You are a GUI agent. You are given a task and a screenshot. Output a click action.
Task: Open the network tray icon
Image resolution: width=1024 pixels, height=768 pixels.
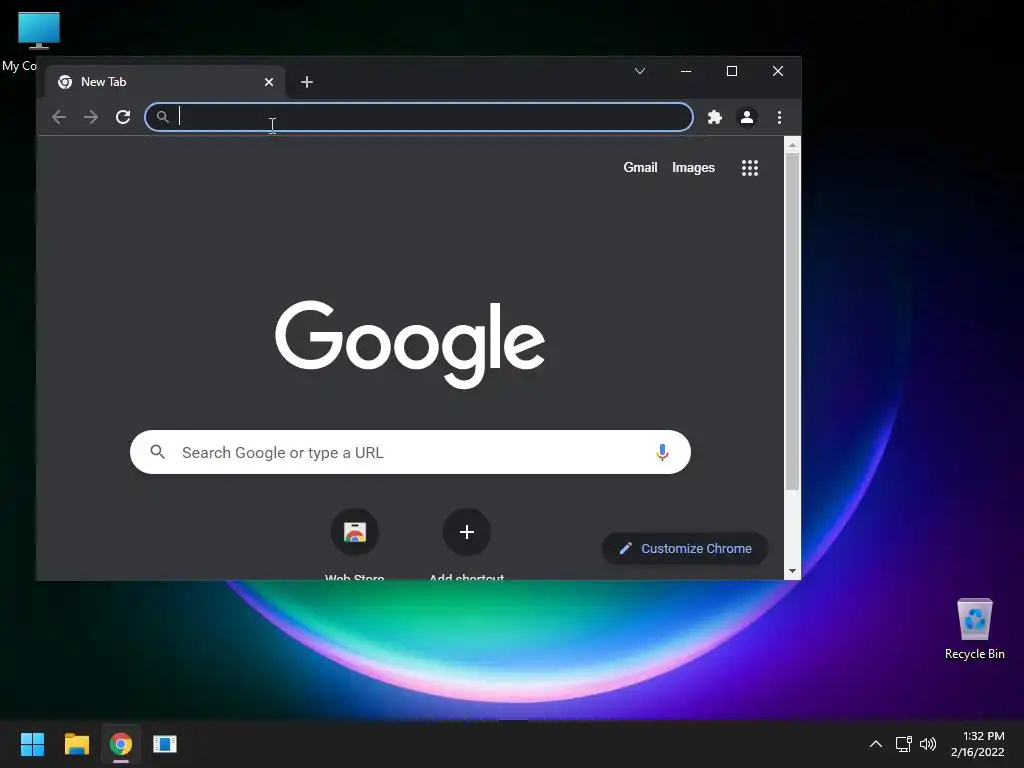[x=903, y=744]
